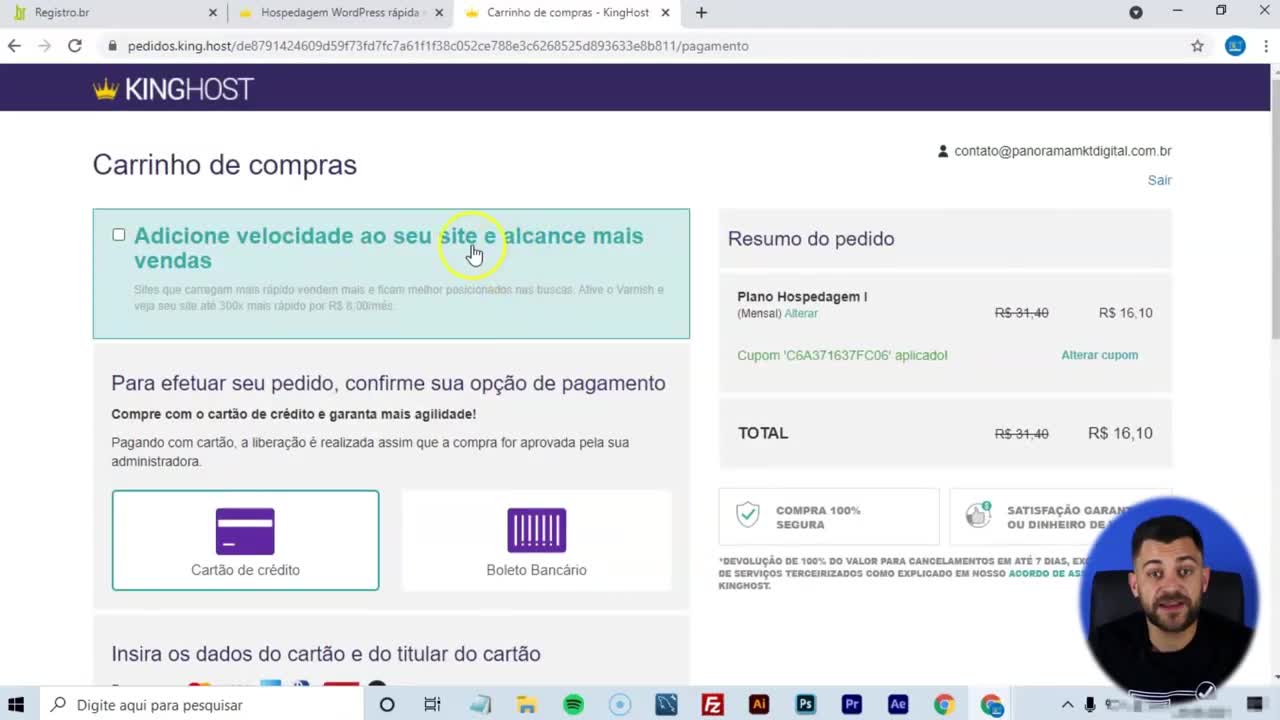1280x720 pixels.
Task: Open Task View on the taskbar
Action: click(432, 705)
